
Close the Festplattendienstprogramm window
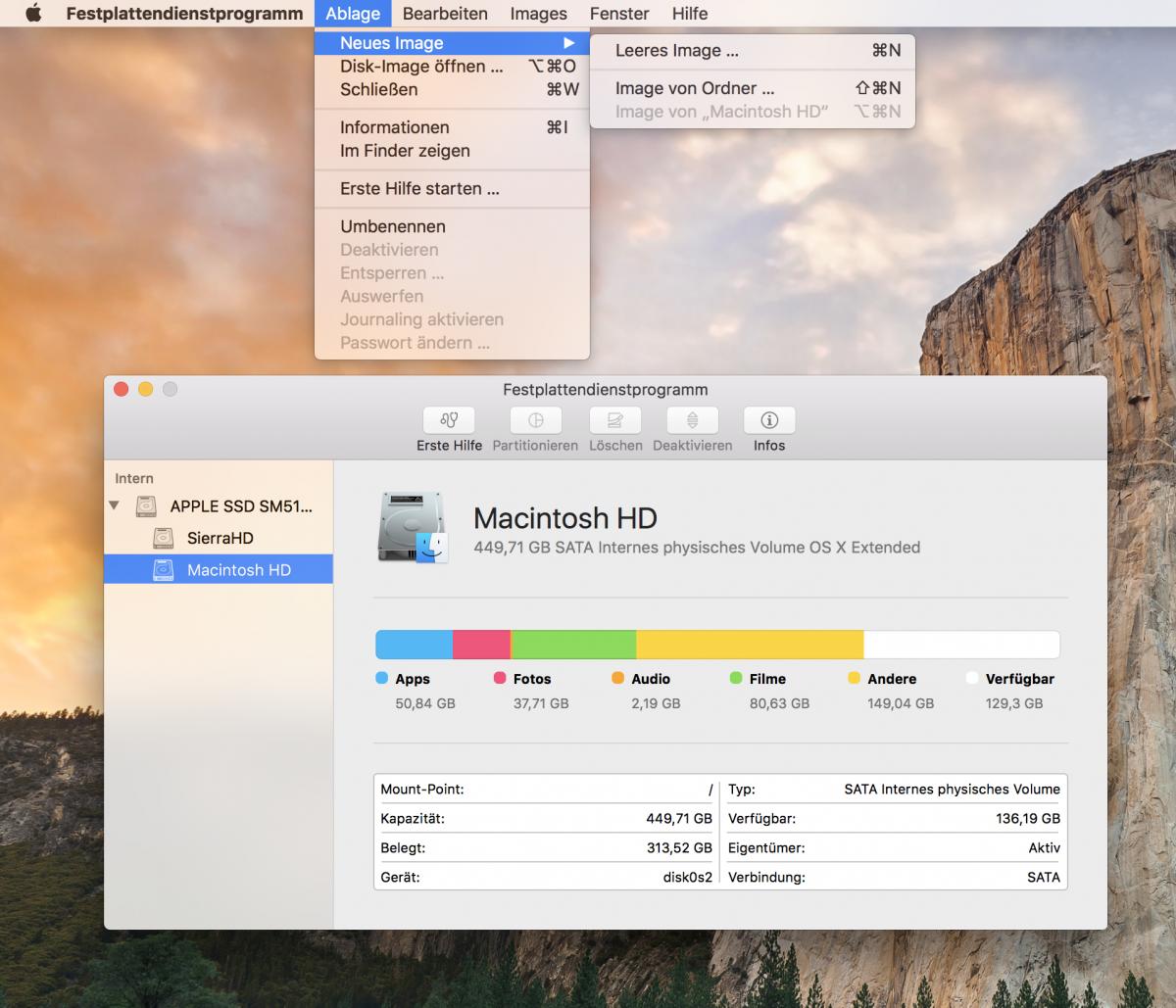[122, 389]
